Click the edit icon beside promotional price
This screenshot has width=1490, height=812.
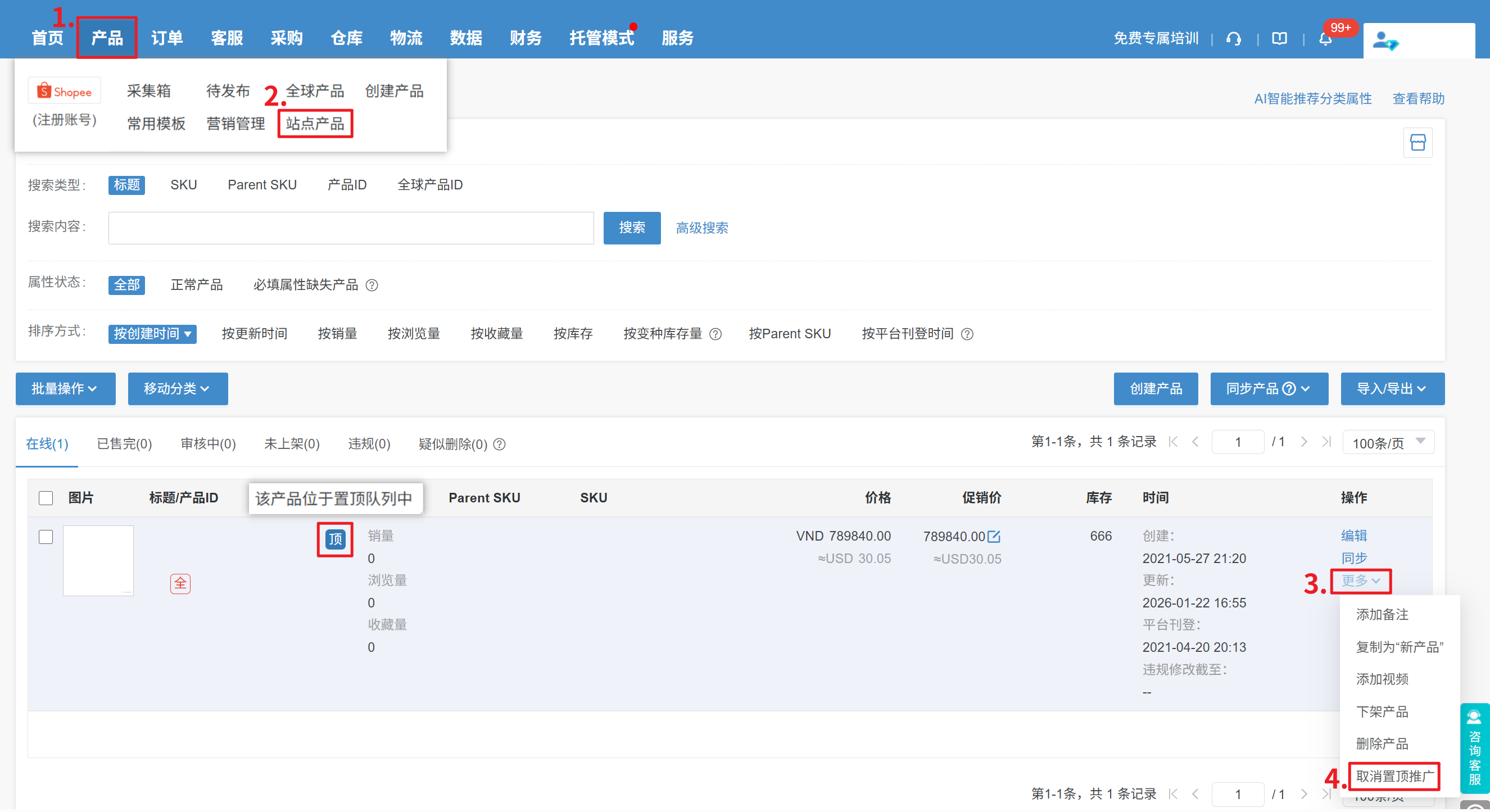point(994,536)
